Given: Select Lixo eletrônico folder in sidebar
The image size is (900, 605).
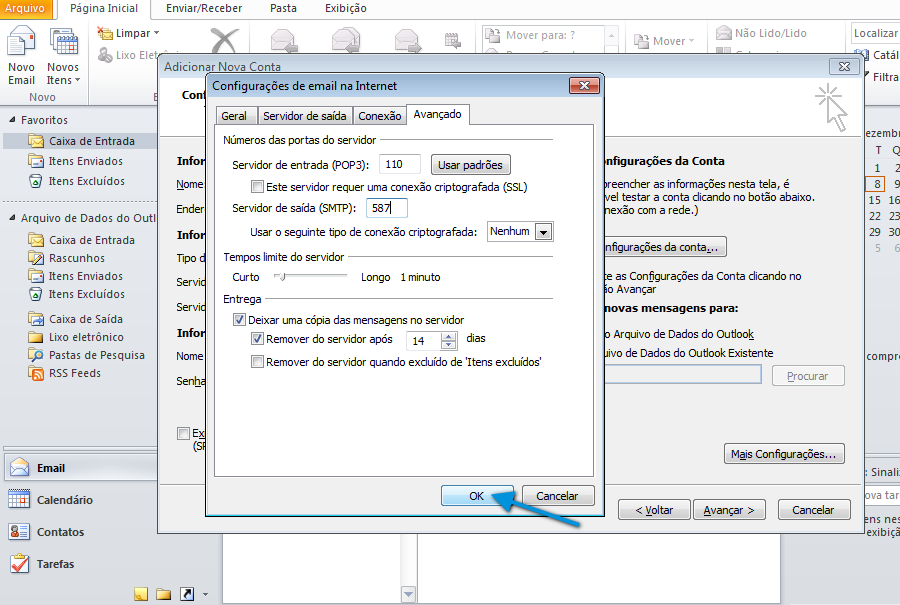Looking at the screenshot, I should (x=85, y=337).
